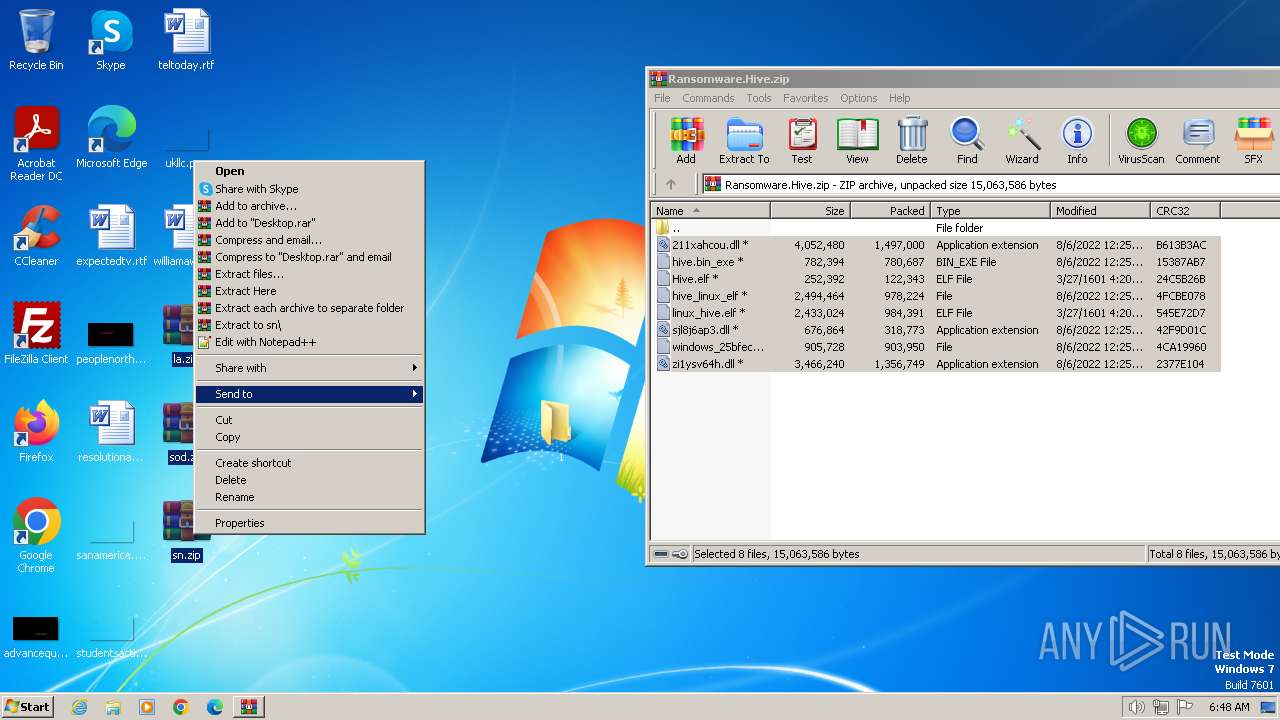The height and width of the screenshot is (720, 1280).
Task: Click the Delete toolbar icon
Action: click(x=911, y=141)
